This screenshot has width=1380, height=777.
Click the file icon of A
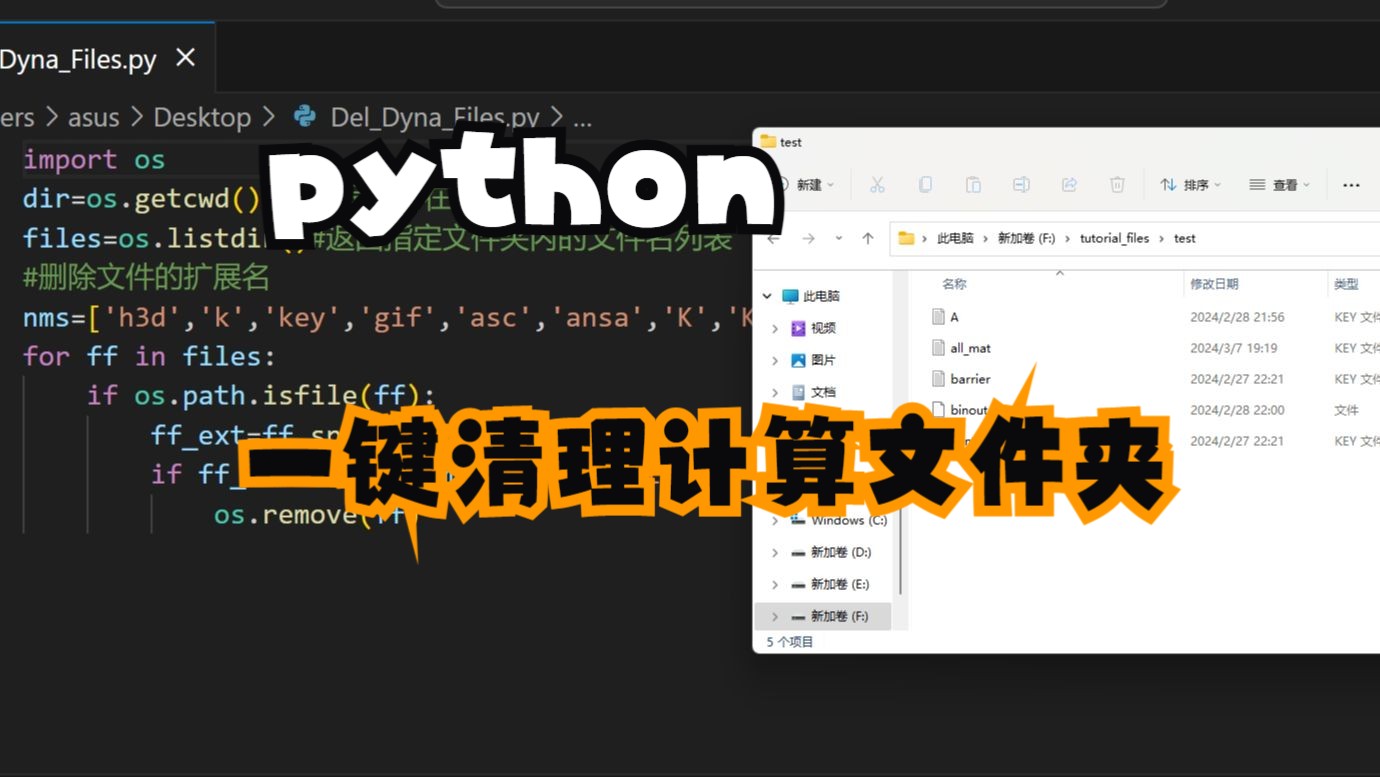938,317
